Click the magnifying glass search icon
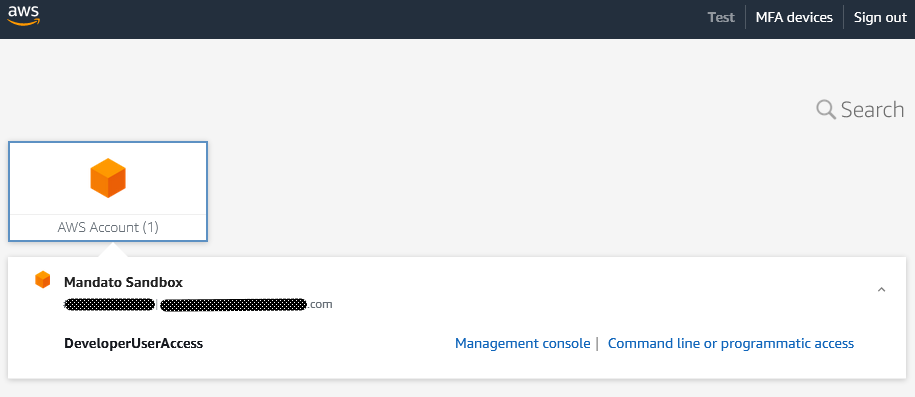The width and height of the screenshot is (915, 397). (826, 109)
